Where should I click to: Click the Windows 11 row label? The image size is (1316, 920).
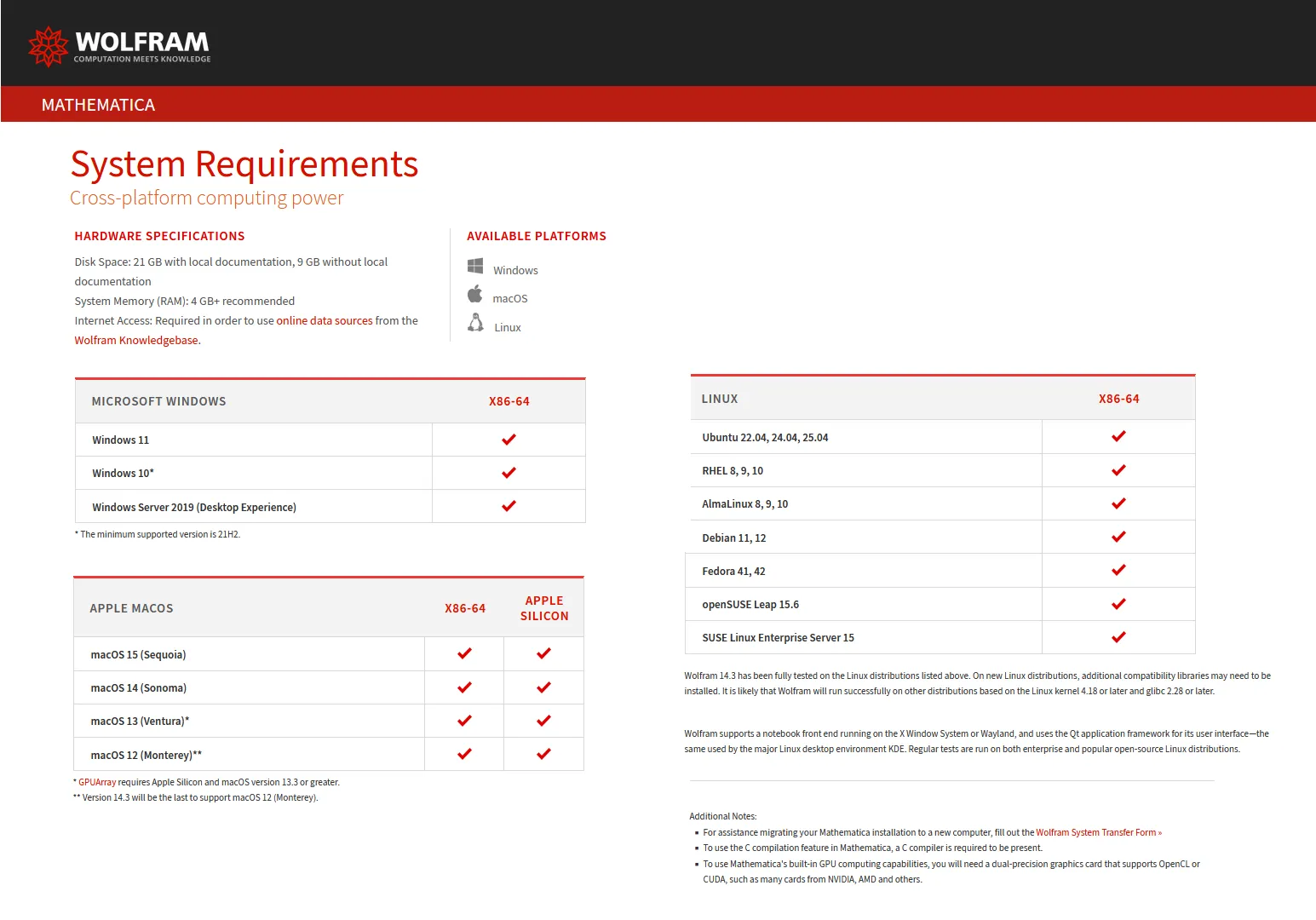121,440
